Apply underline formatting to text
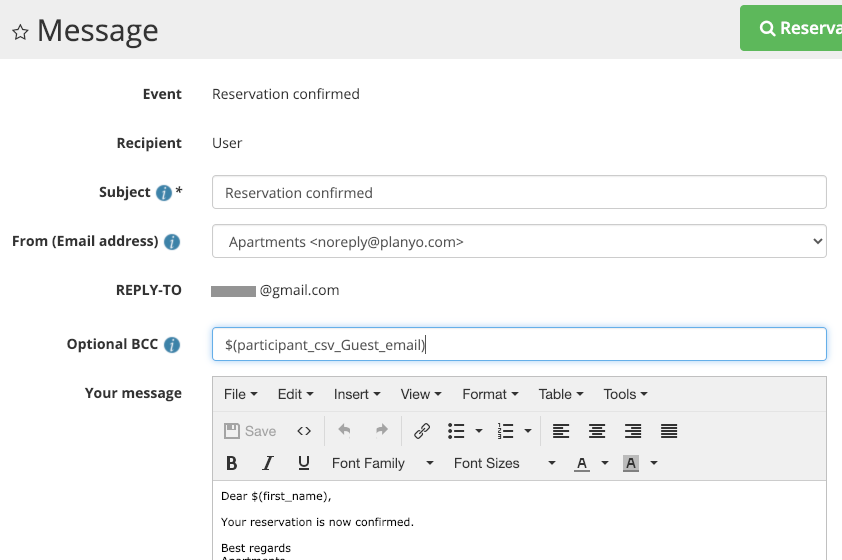This screenshot has width=842, height=560. coord(304,463)
